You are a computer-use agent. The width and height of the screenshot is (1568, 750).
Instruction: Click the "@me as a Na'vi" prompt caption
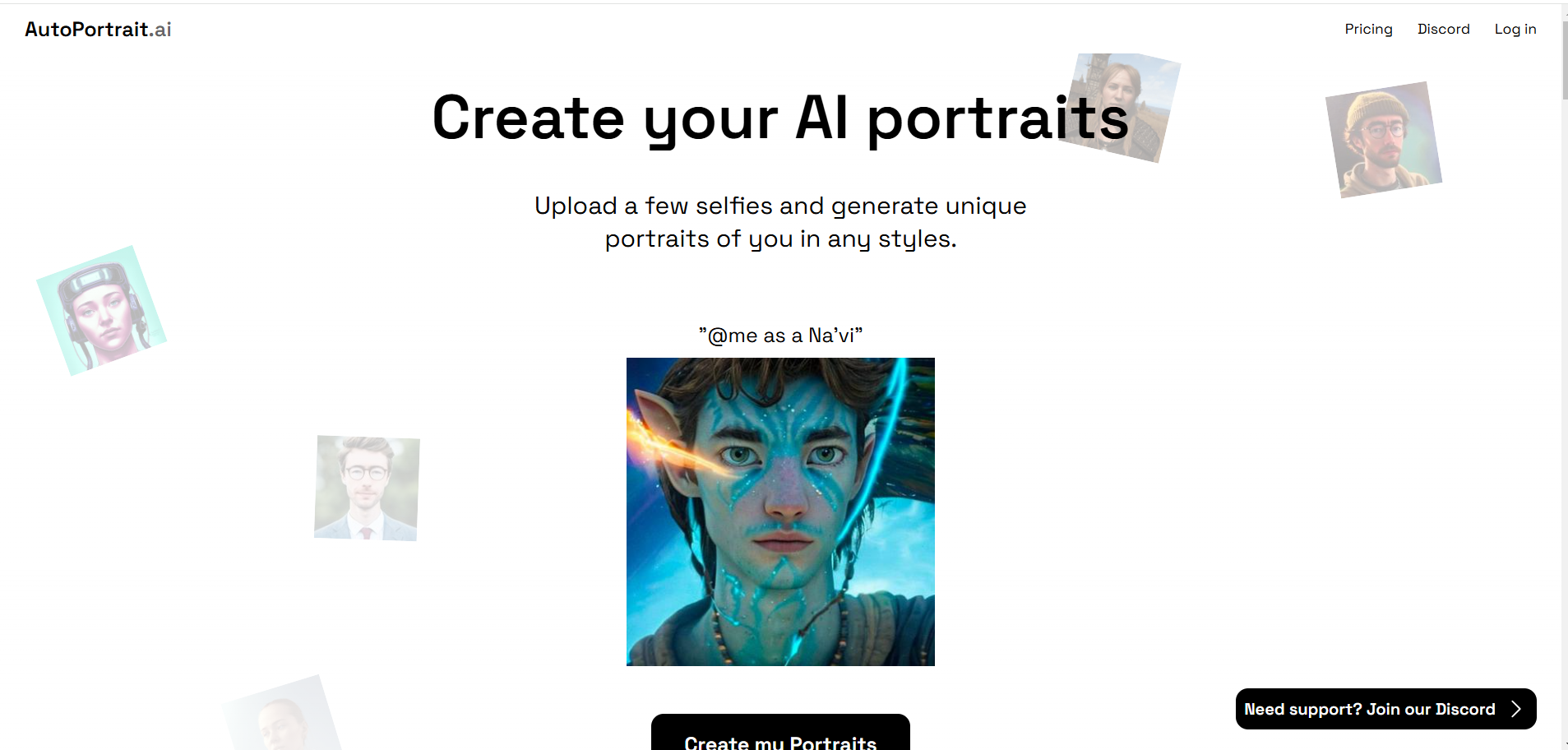click(x=780, y=336)
